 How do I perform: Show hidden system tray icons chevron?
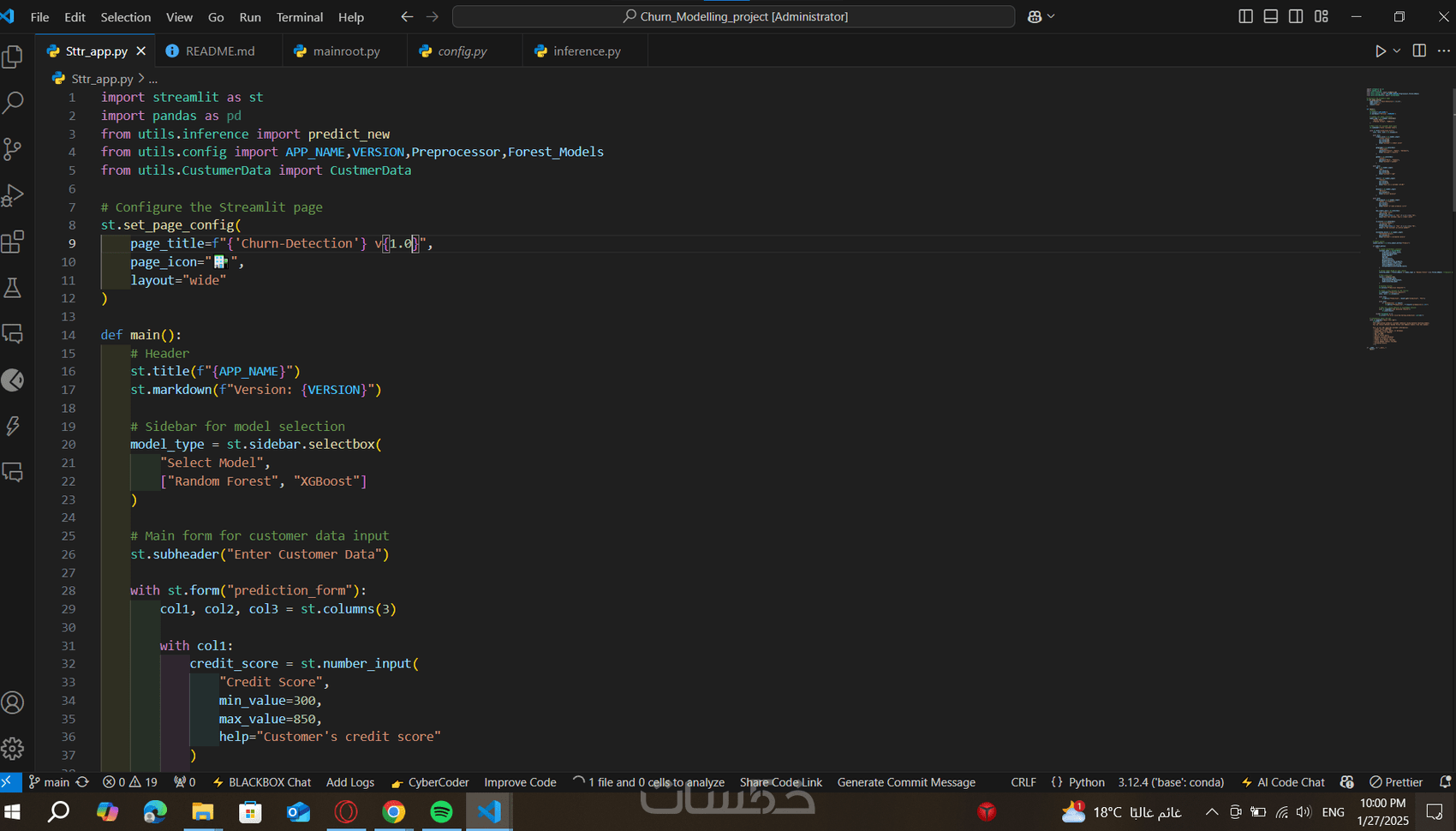(1212, 812)
